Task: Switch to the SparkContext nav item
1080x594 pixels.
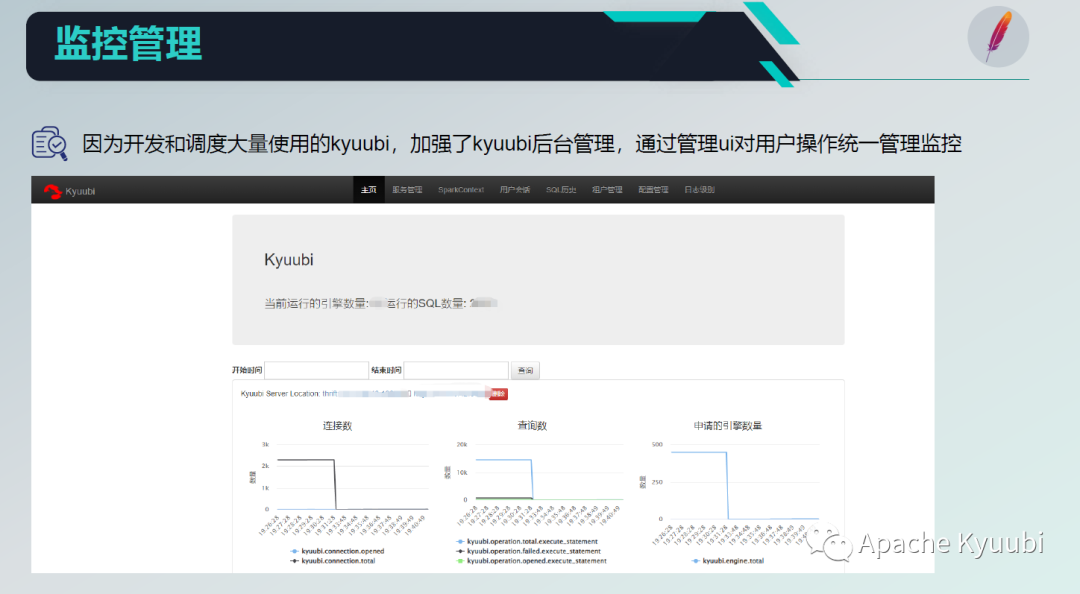Action: tap(461, 190)
